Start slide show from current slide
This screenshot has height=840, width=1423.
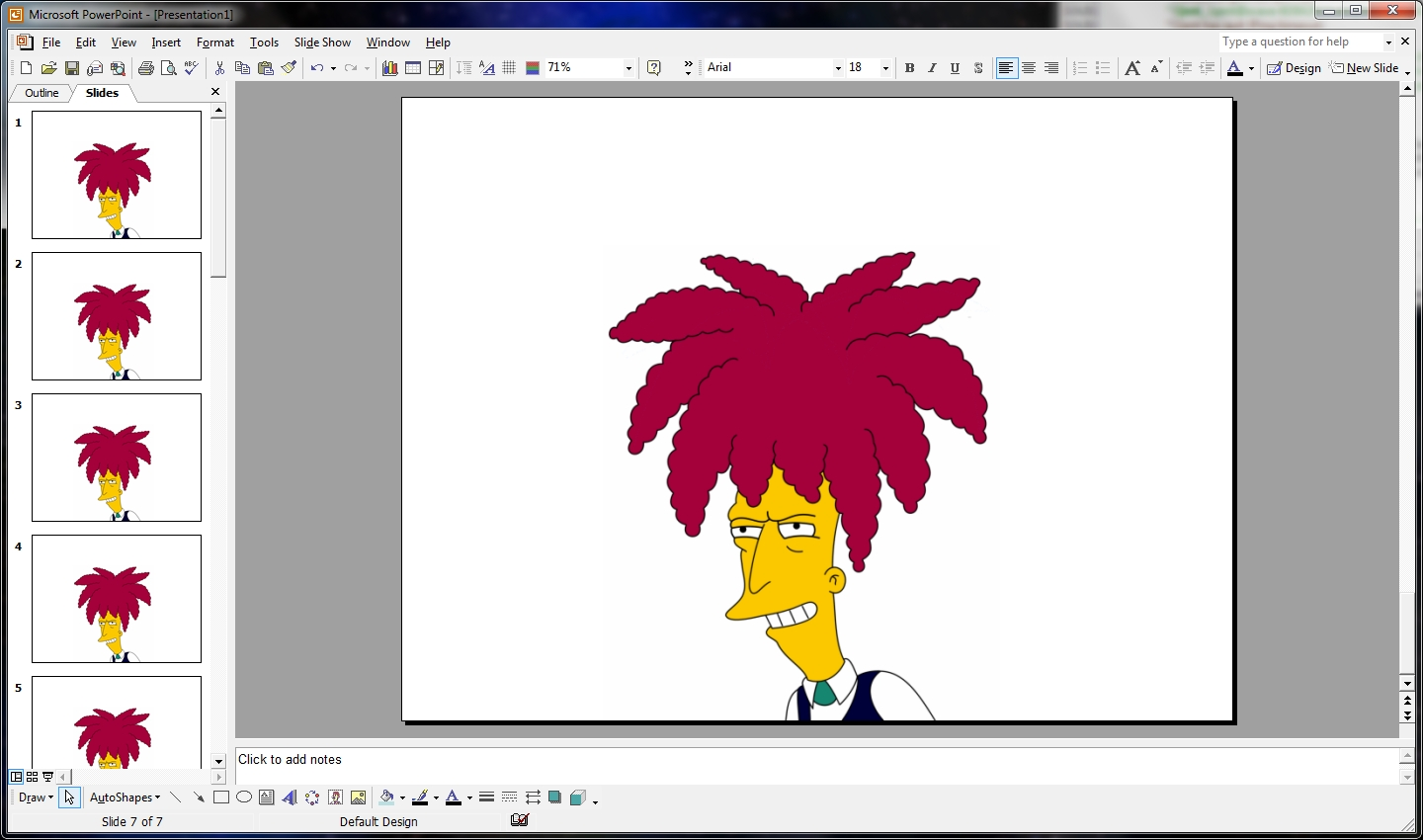pos(48,777)
